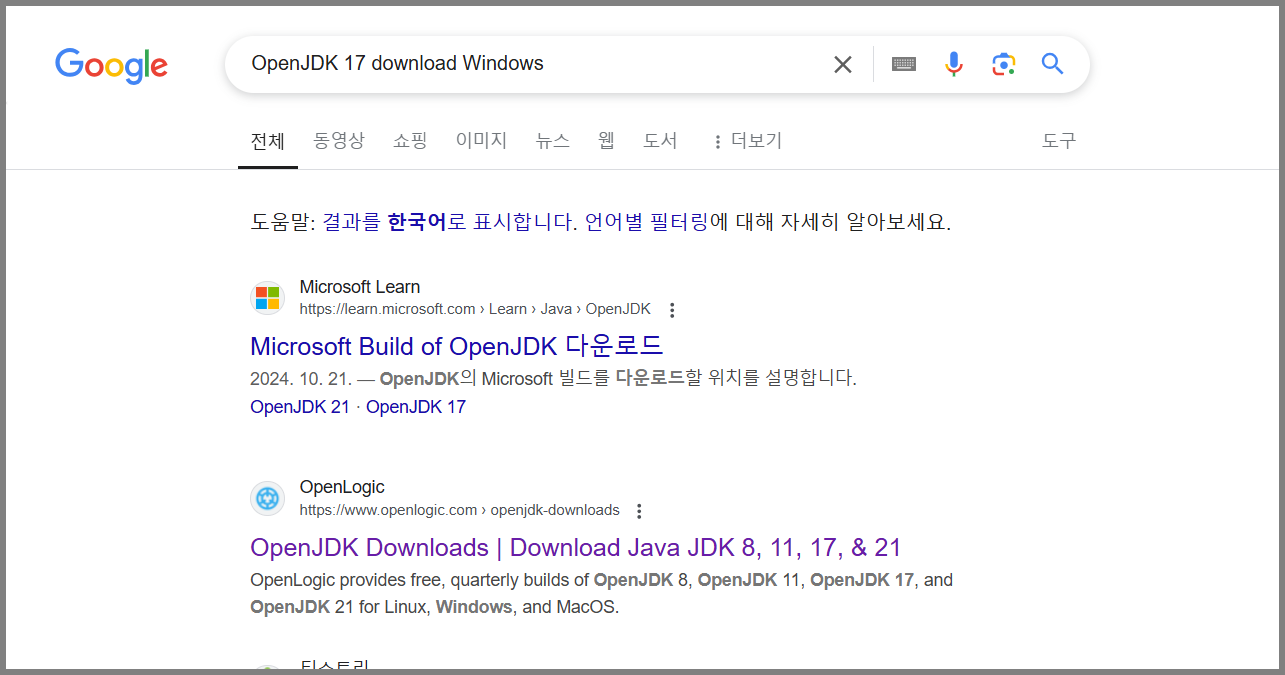This screenshot has height=675, width=1285.
Task: Click the OpenLogic site name
Action: pyautogui.click(x=342, y=487)
